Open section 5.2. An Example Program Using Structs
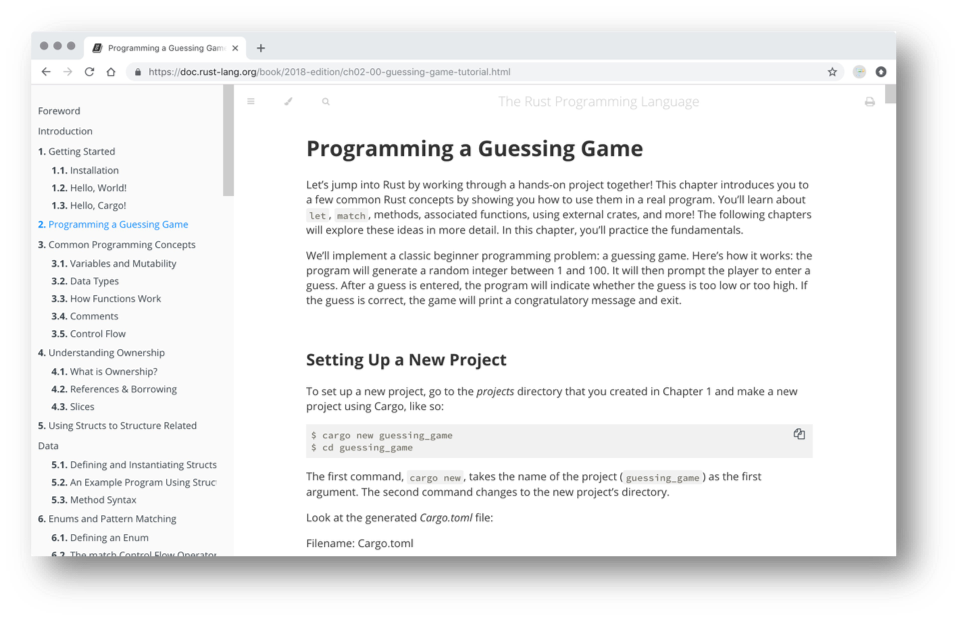The width and height of the screenshot is (960, 620). 134,482
